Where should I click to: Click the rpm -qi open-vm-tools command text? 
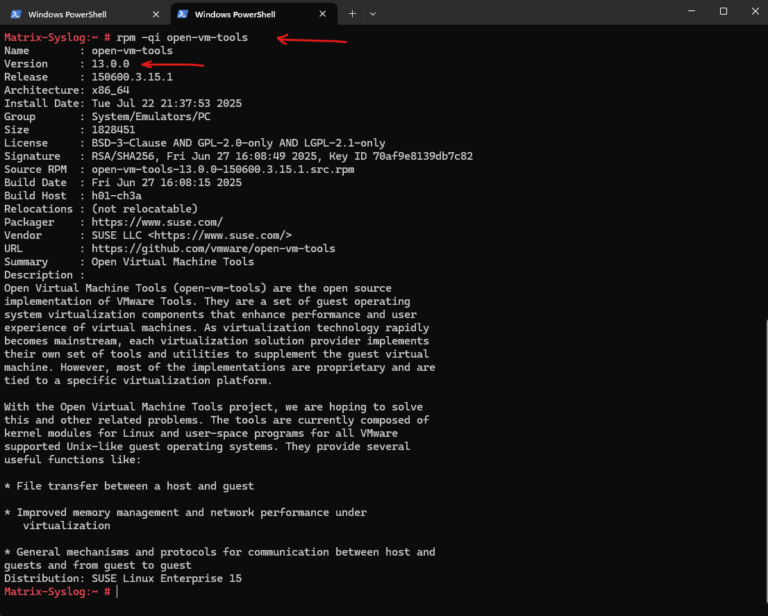(x=182, y=37)
